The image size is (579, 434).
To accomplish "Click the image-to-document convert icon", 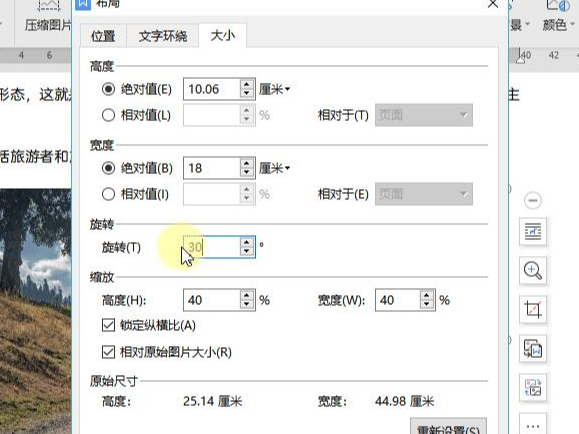I will pos(533,349).
